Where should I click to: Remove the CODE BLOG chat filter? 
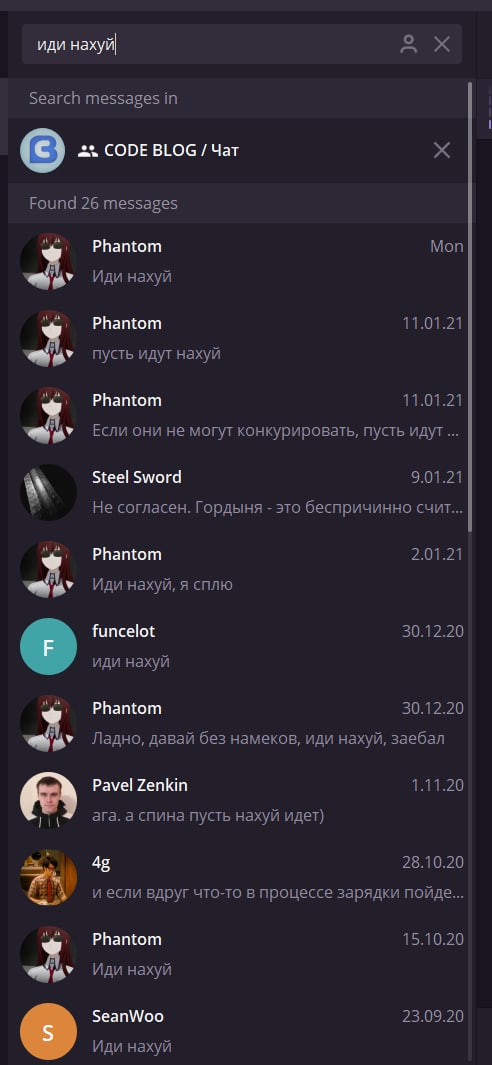(x=442, y=150)
